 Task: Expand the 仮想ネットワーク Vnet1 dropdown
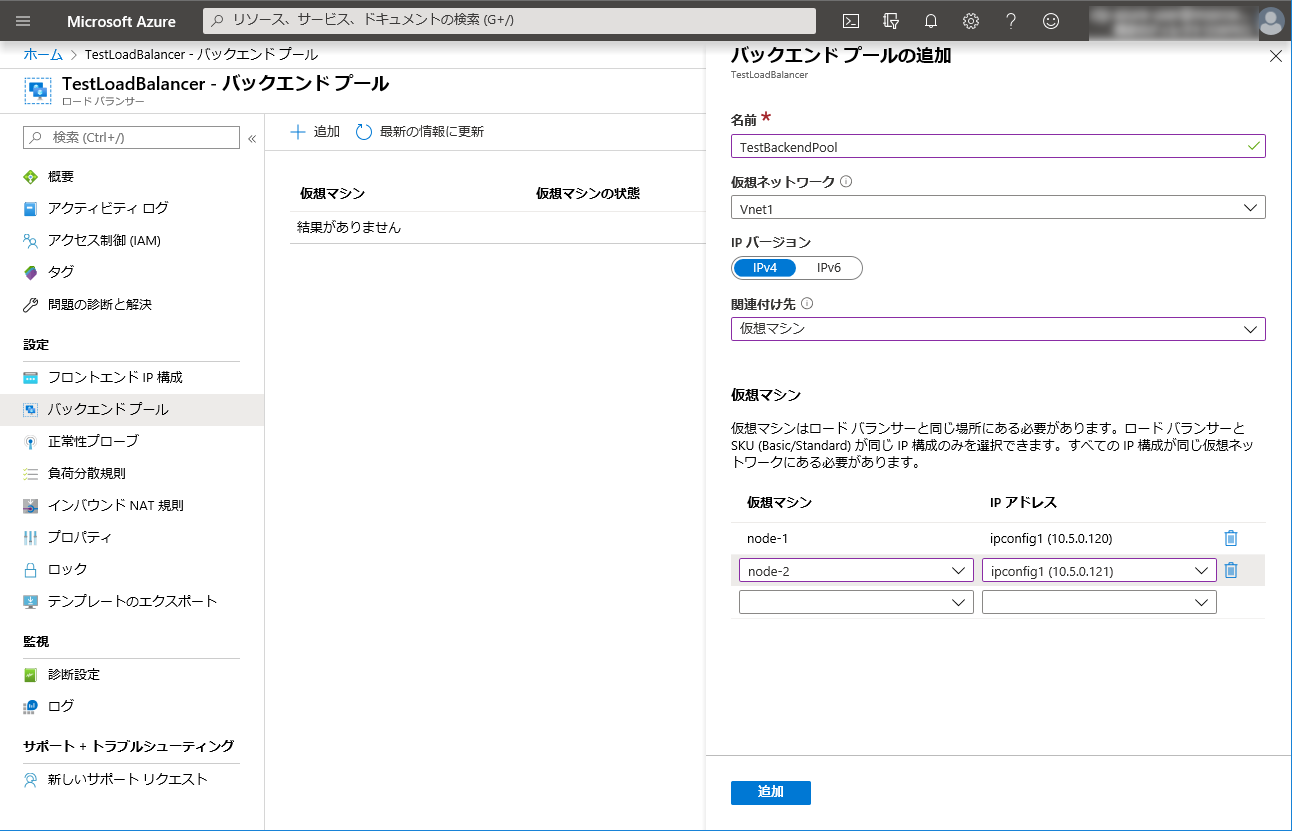point(997,207)
